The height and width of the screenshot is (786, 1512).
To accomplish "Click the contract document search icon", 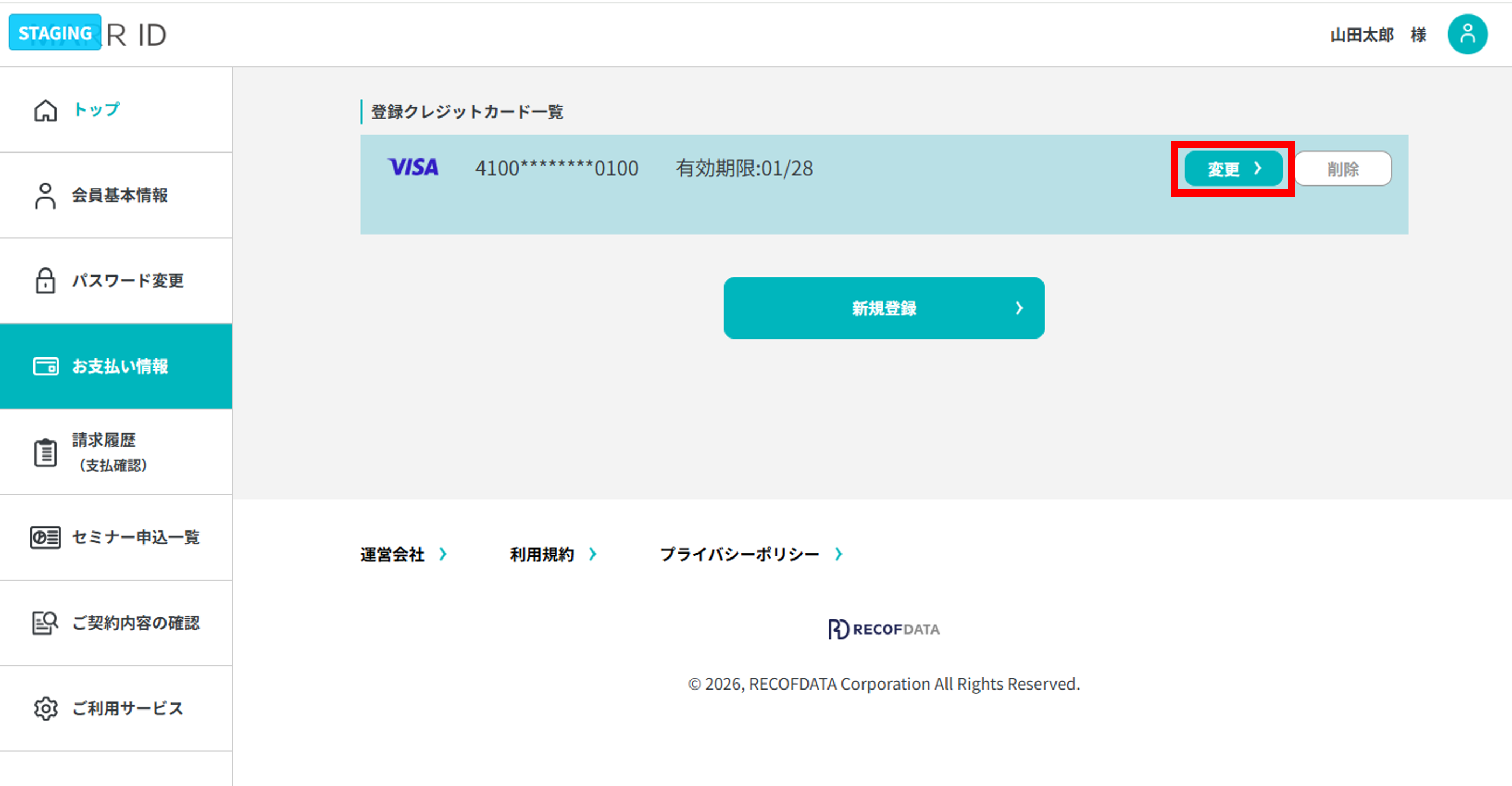I will tap(45, 623).
